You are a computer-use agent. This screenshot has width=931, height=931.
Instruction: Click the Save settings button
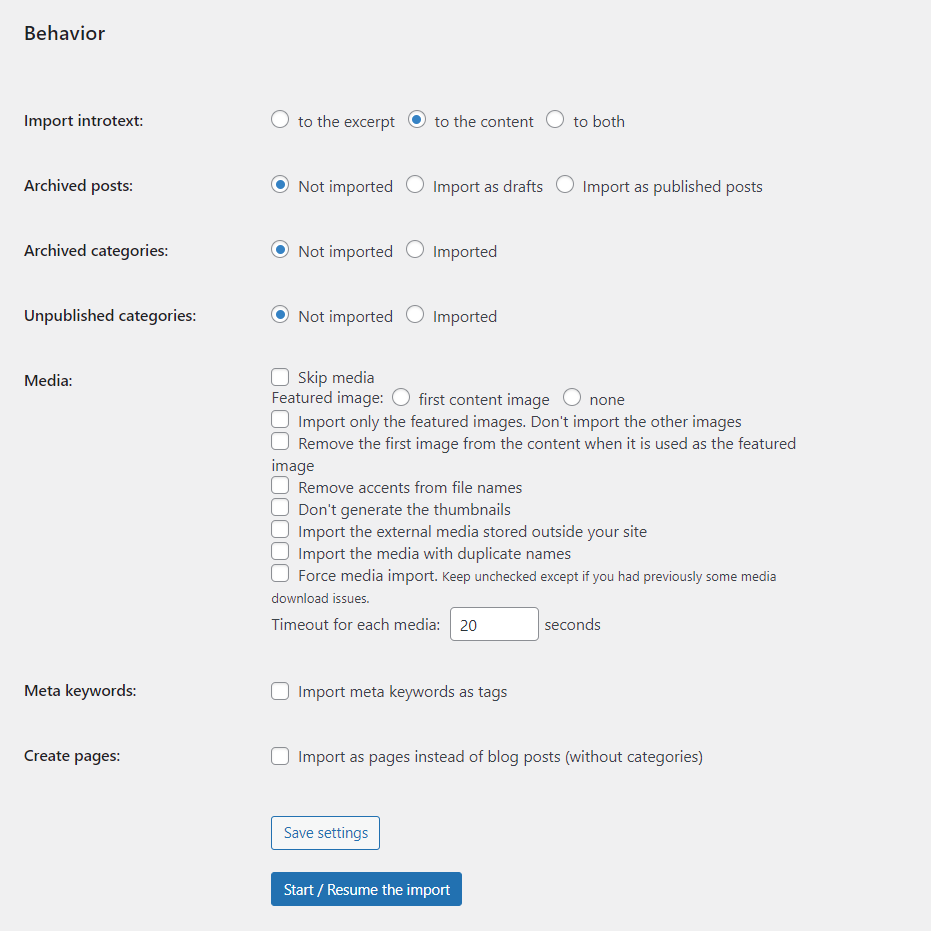point(325,833)
